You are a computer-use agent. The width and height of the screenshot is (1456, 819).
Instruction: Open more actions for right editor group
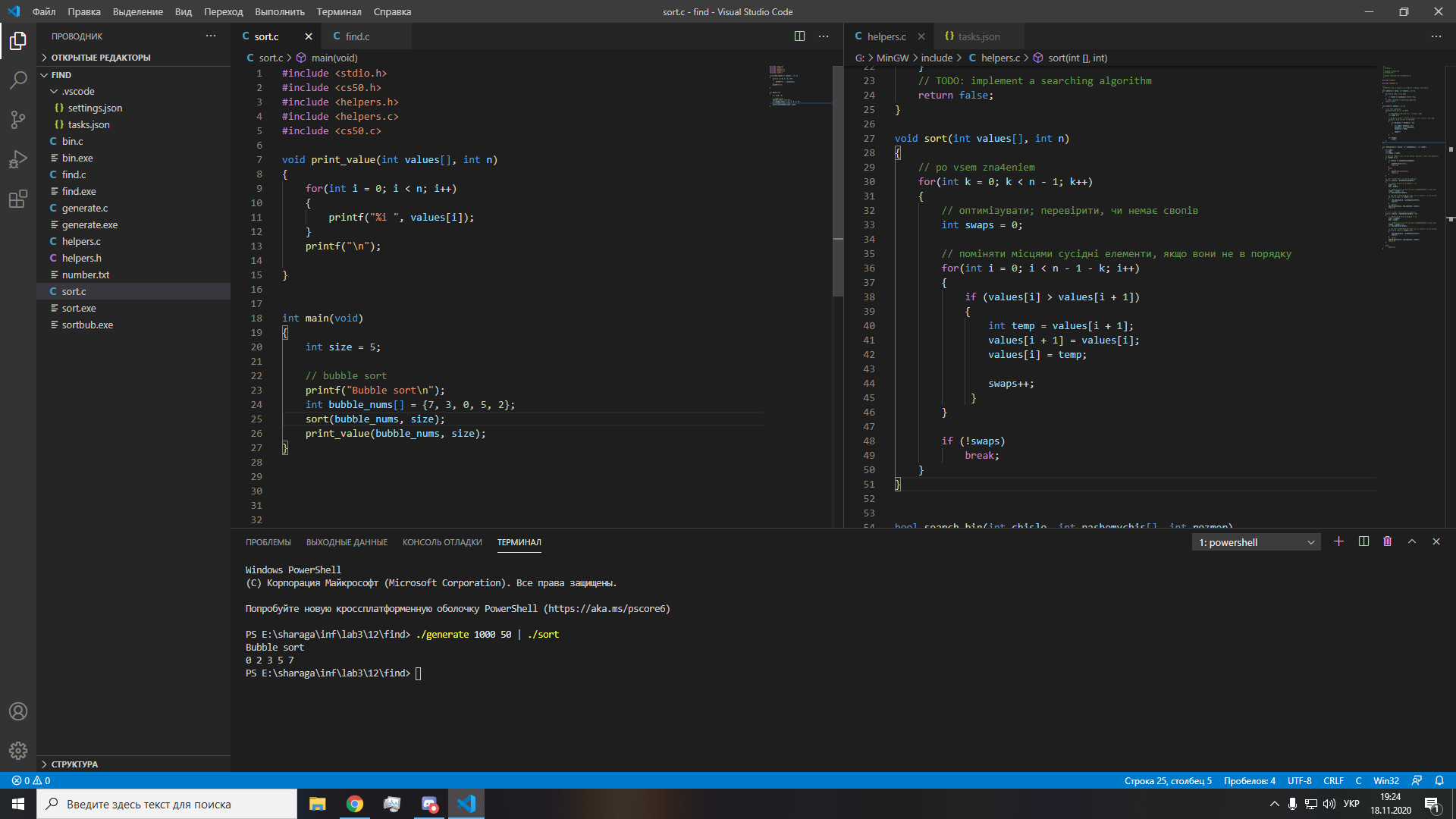click(x=1436, y=36)
